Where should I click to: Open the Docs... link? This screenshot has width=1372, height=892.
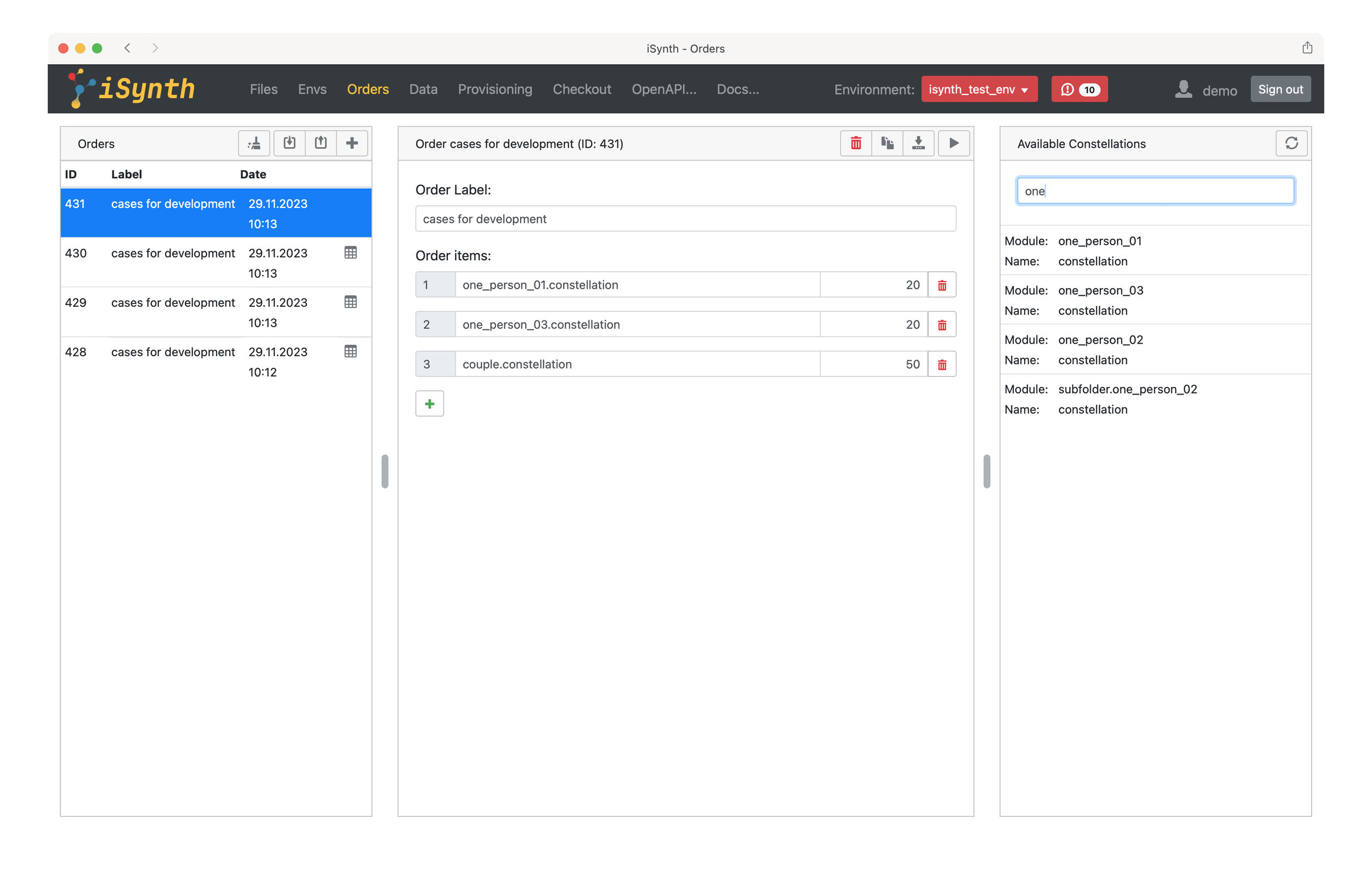click(x=737, y=89)
